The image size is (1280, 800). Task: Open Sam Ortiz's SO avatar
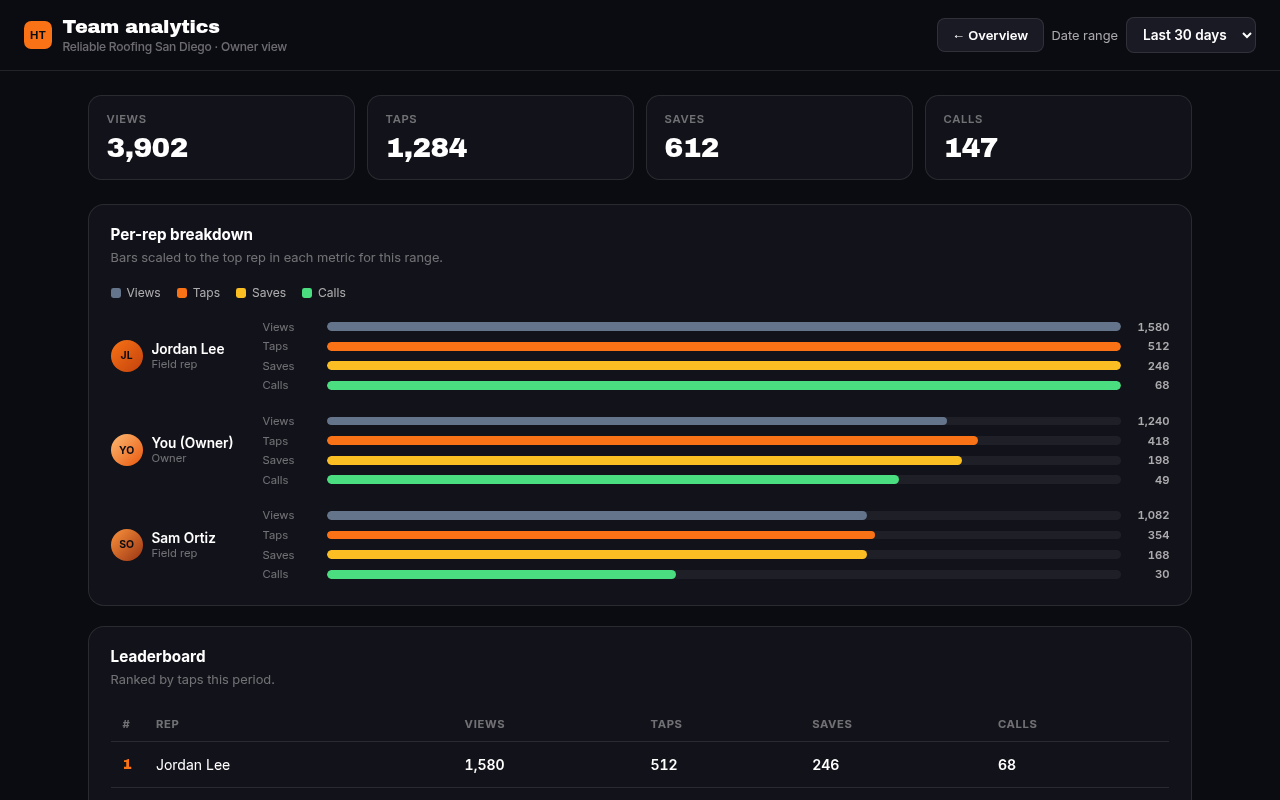127,545
